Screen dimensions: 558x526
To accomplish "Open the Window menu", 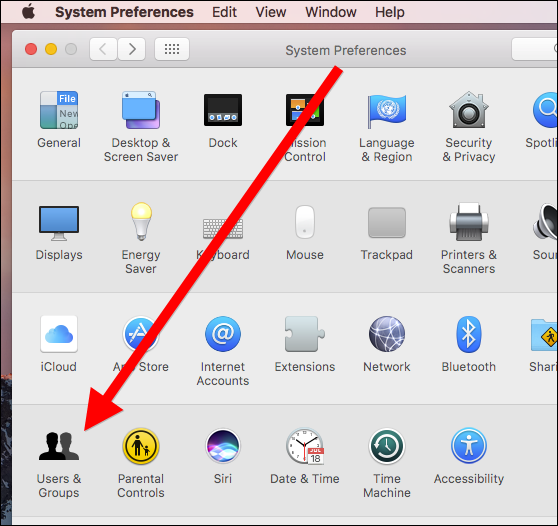I will (331, 12).
